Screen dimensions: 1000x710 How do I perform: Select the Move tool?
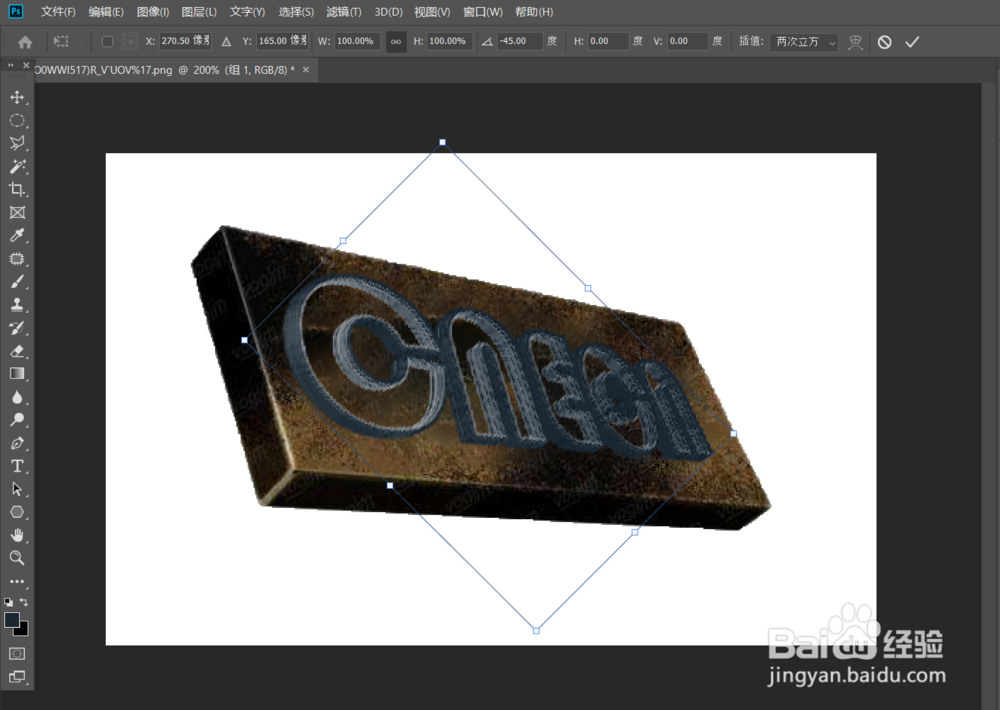point(17,97)
